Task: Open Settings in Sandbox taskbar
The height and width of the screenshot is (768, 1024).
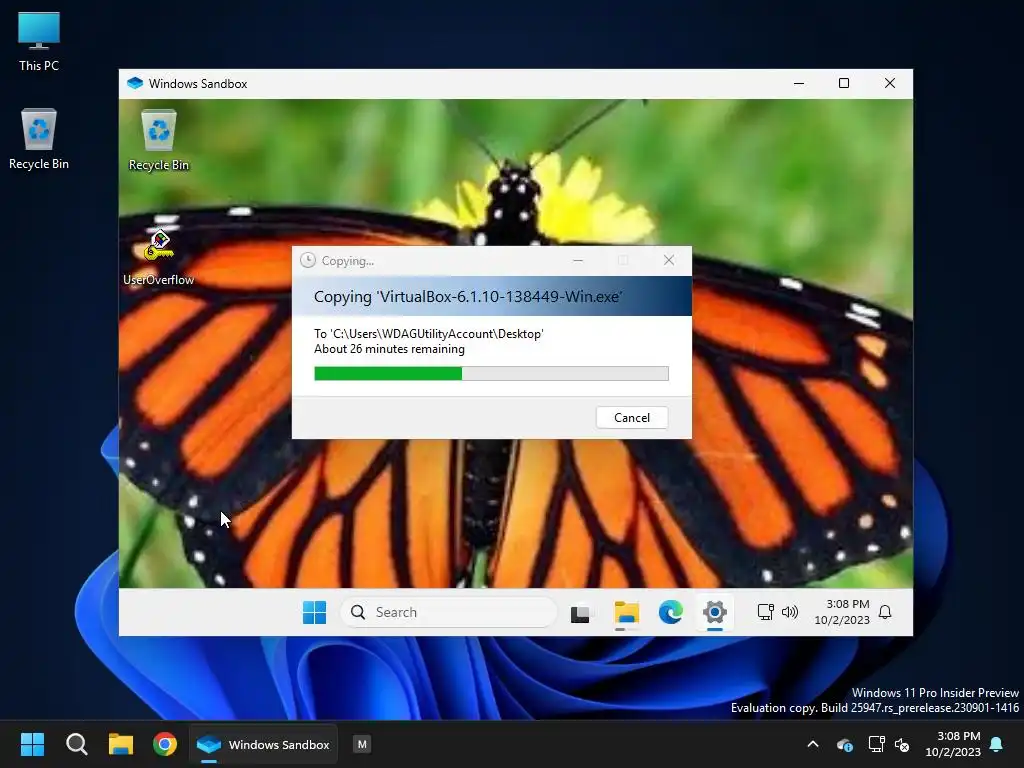Action: [x=715, y=613]
